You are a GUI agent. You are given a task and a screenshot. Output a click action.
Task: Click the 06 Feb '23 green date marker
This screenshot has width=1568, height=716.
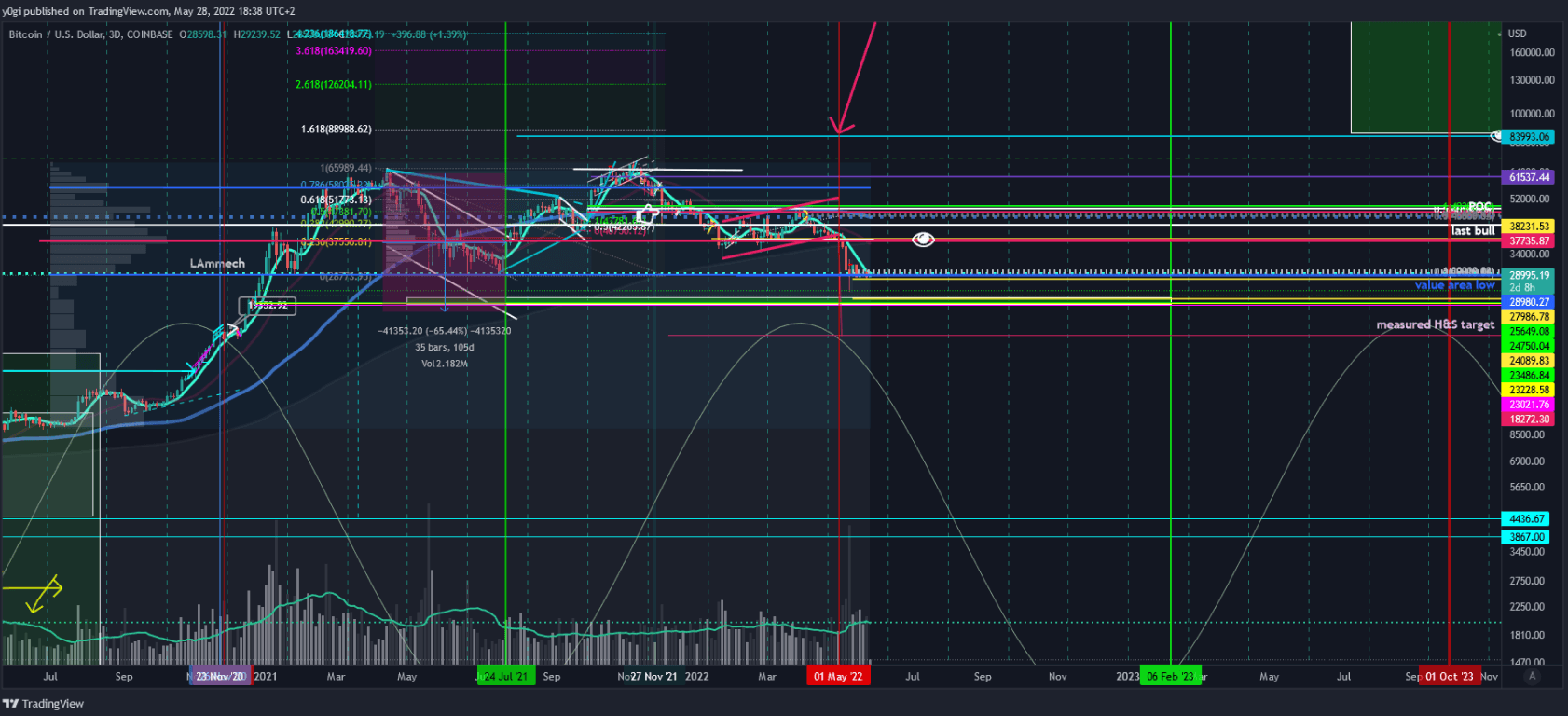click(x=1171, y=677)
